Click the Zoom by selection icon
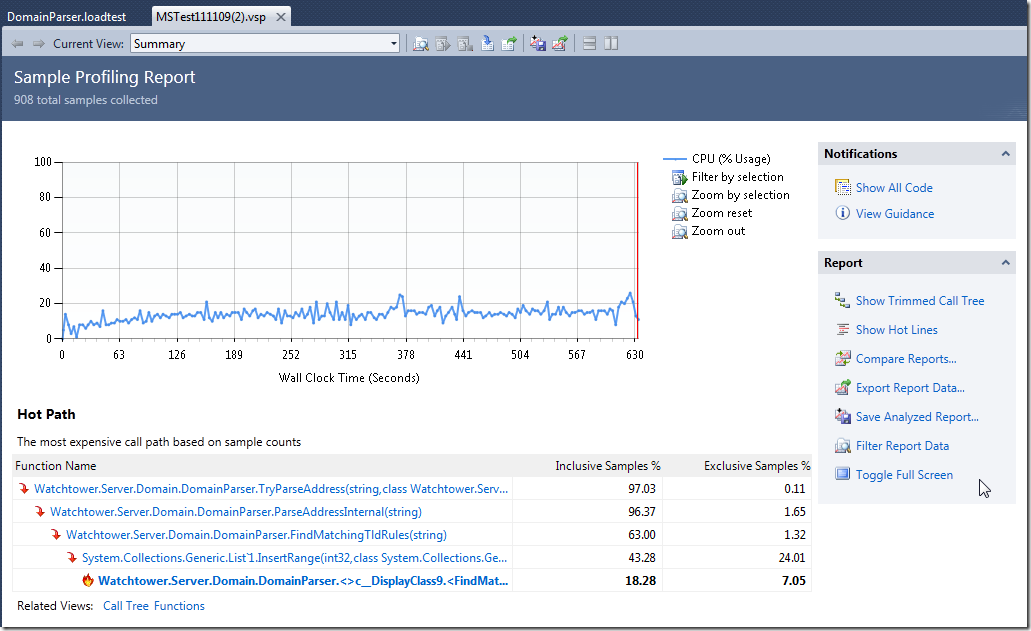This screenshot has height=631, width=1031. tap(679, 195)
